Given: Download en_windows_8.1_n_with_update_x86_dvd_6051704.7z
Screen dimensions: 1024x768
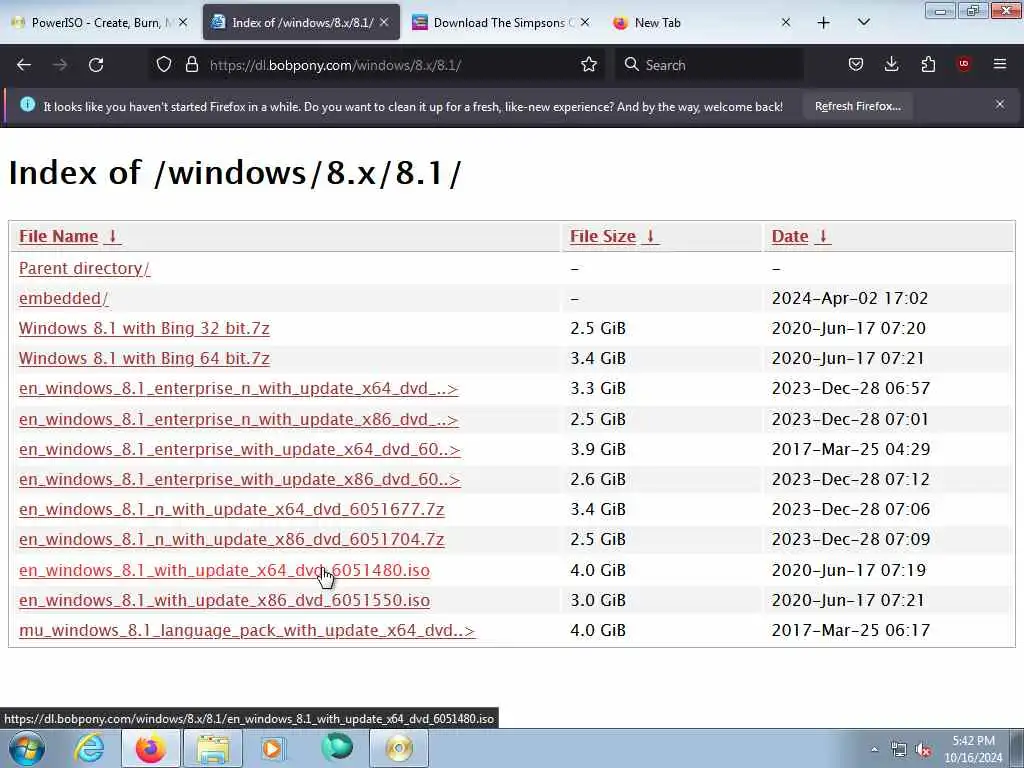Looking at the screenshot, I should coord(231,539).
